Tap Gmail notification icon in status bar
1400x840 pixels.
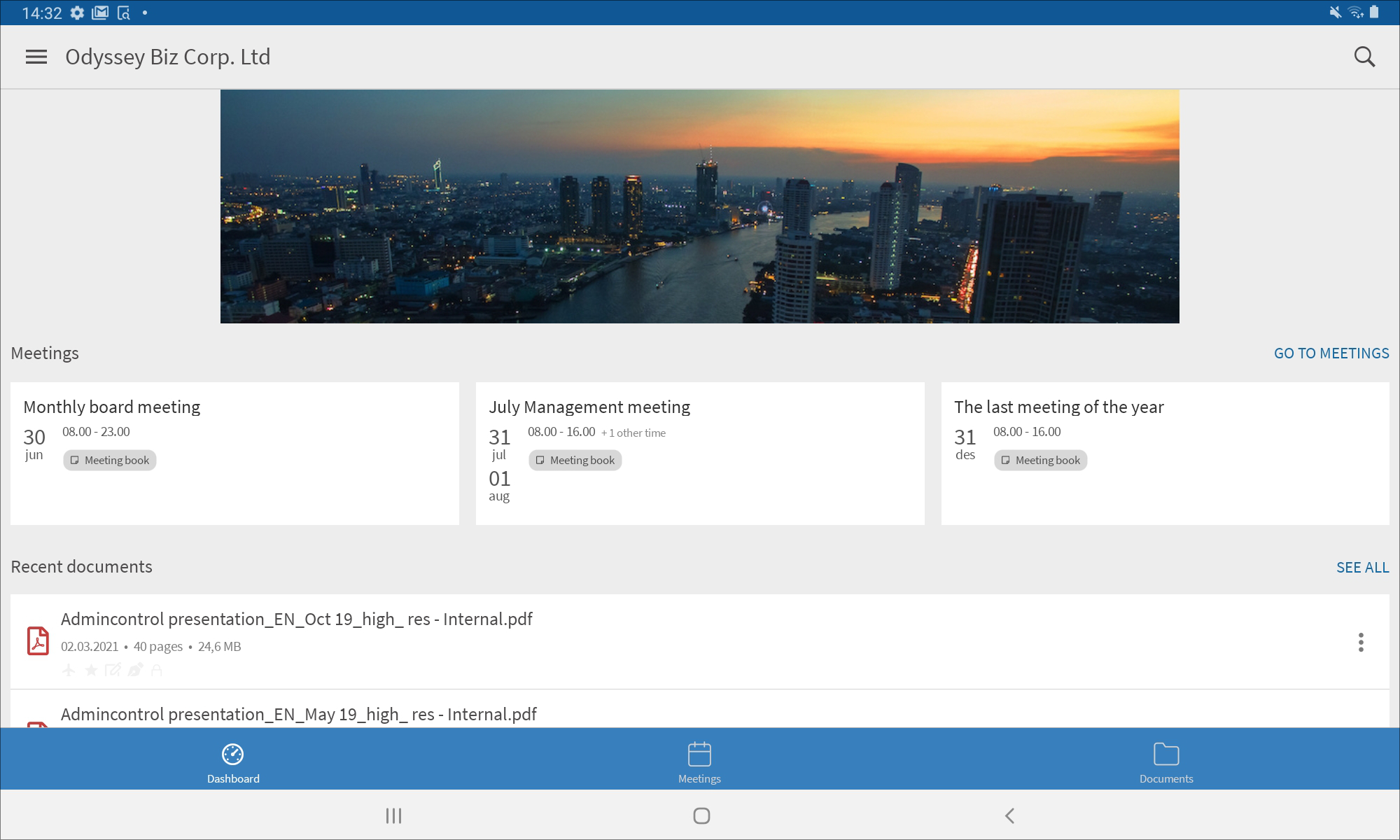click(100, 13)
